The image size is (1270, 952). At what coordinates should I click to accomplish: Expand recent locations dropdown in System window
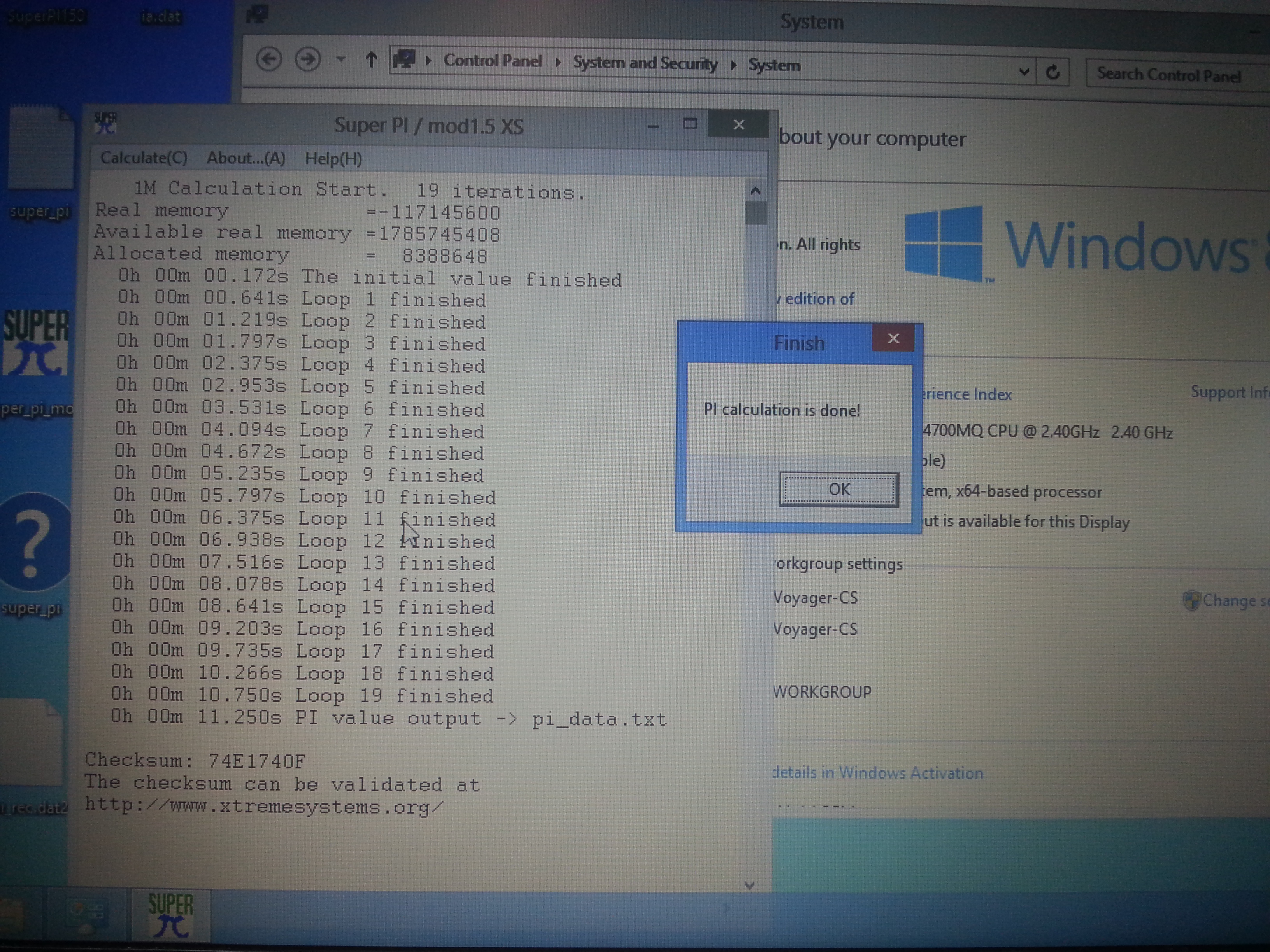pos(340,59)
